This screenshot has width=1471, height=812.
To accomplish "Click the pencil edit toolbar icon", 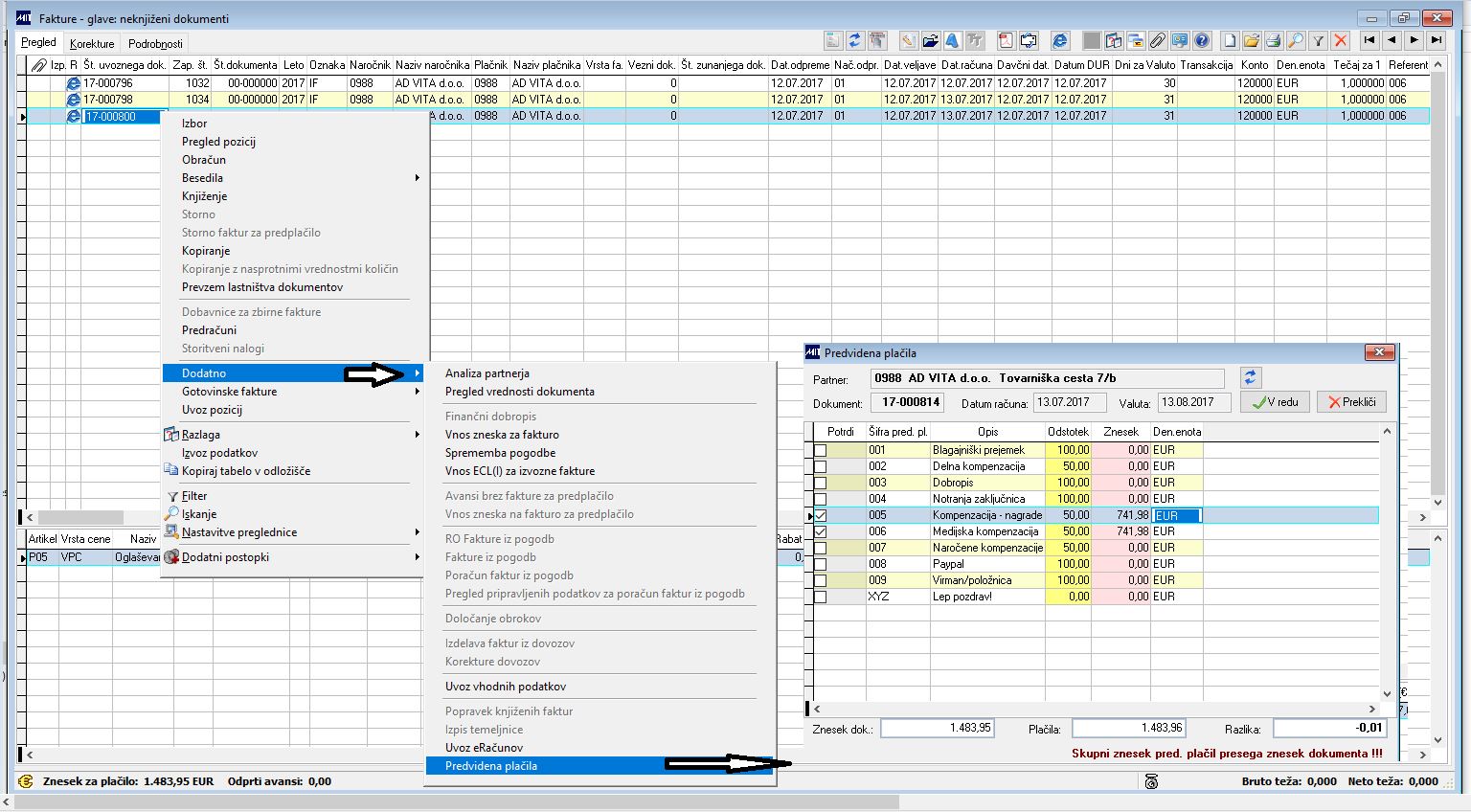I will pyautogui.click(x=907, y=40).
